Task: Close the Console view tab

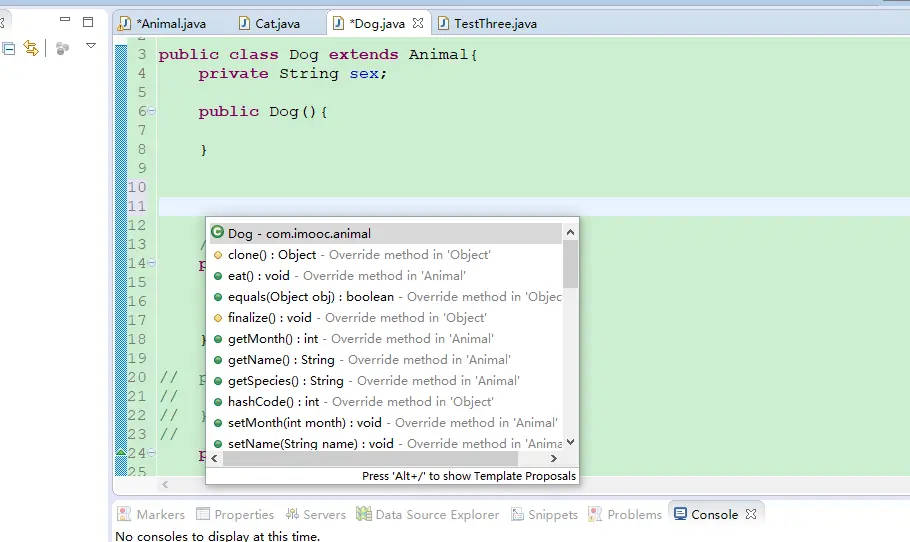Action: (x=751, y=514)
